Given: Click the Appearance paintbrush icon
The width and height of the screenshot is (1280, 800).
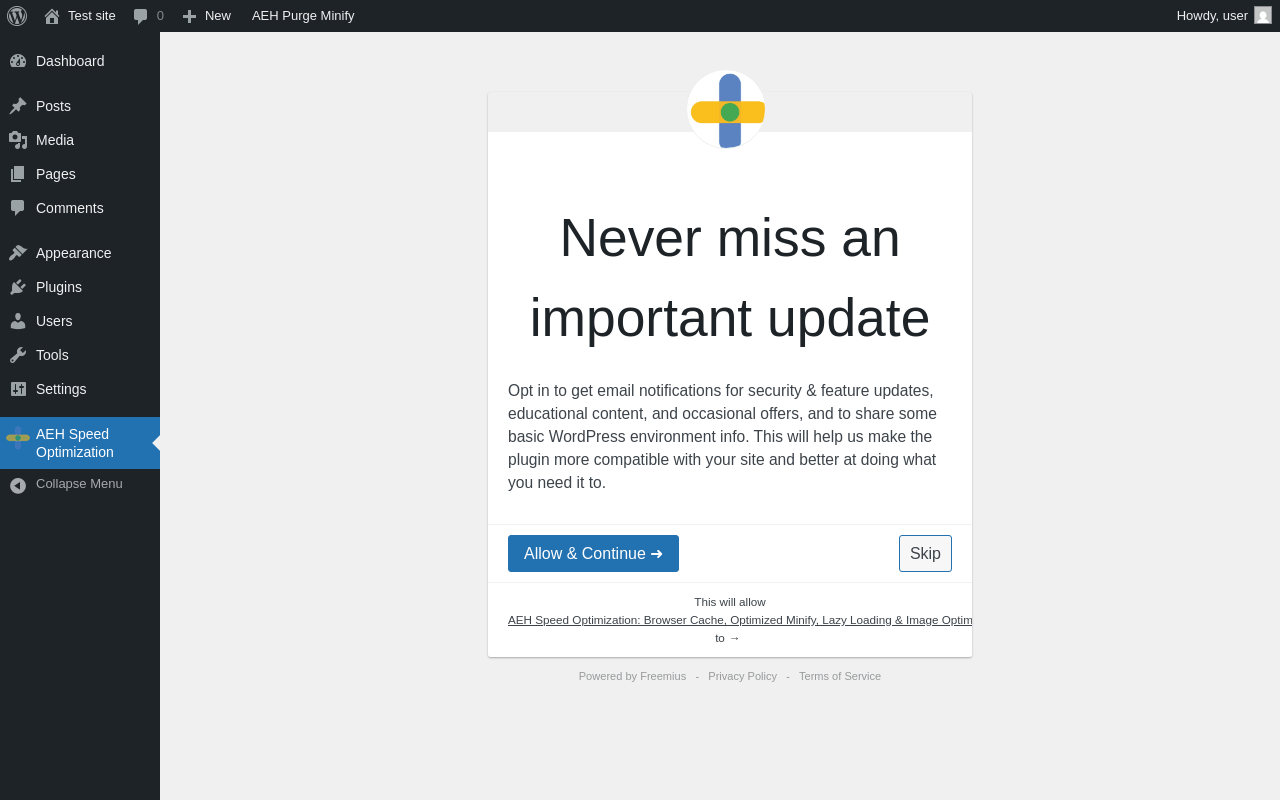Looking at the screenshot, I should [18, 253].
